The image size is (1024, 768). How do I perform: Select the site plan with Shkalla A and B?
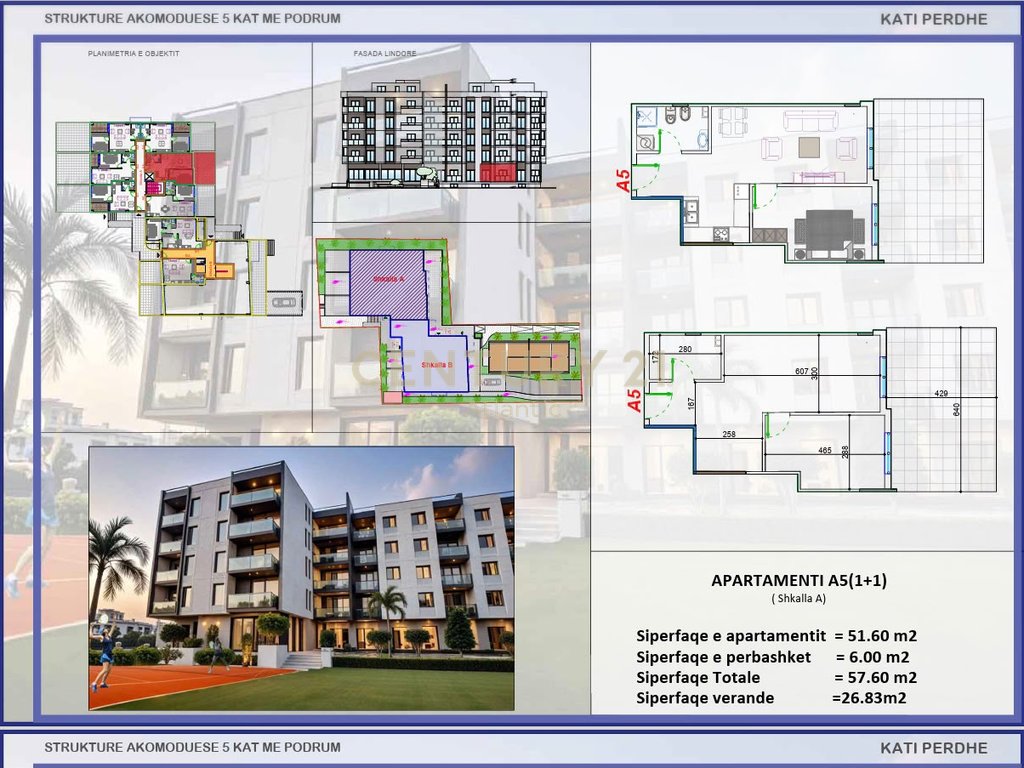[449, 320]
